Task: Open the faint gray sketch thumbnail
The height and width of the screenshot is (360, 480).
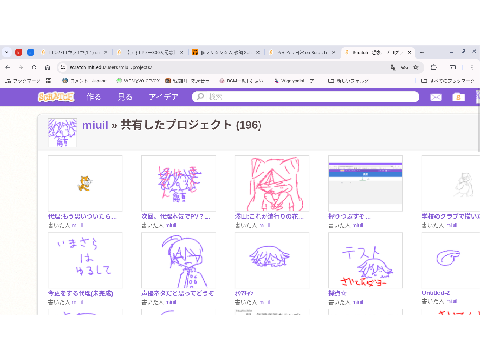Action: point(451,183)
